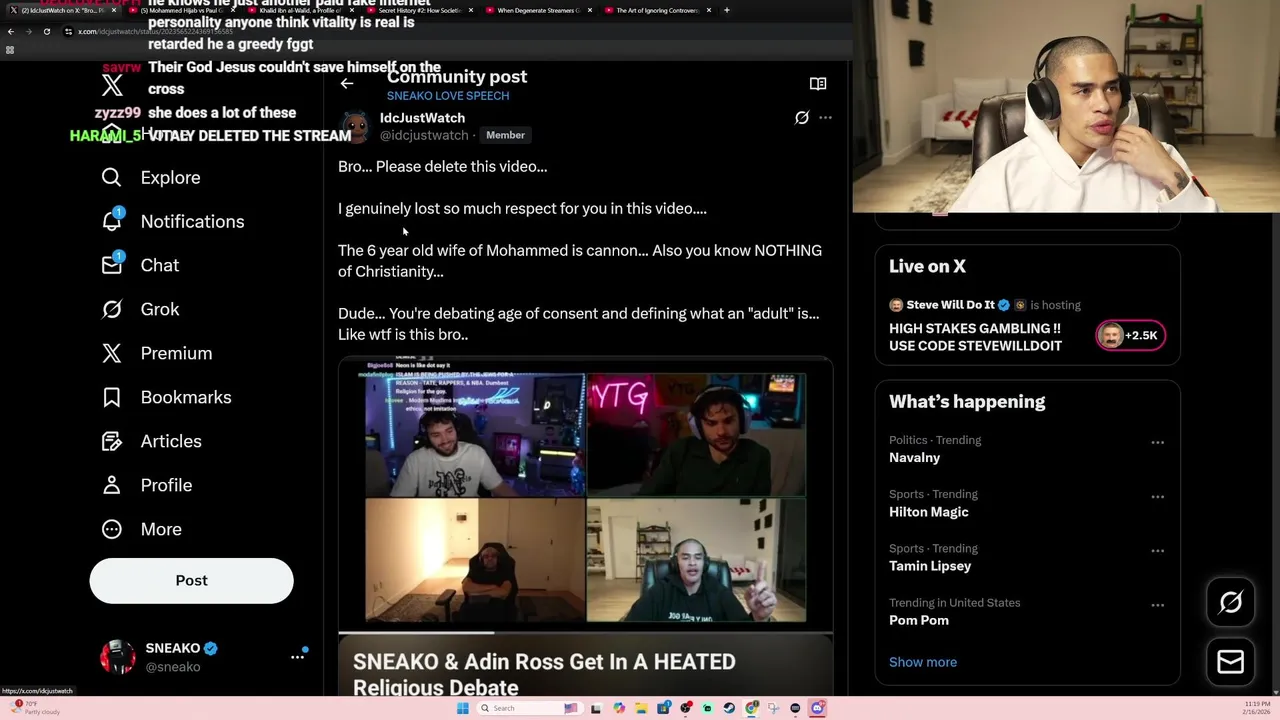Open the more options for Navalny trend
This screenshot has width=1280, height=720.
1157,442
